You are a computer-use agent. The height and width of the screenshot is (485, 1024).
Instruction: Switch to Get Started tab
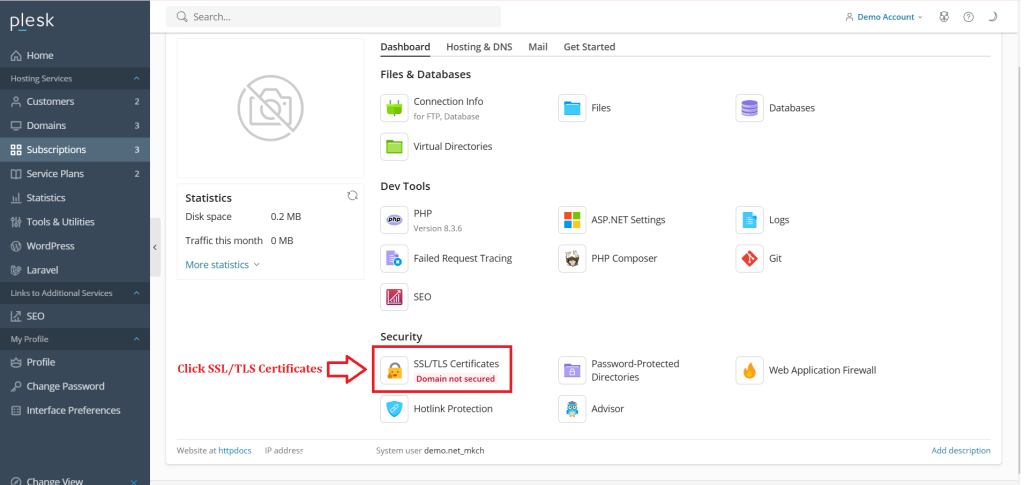(x=590, y=47)
